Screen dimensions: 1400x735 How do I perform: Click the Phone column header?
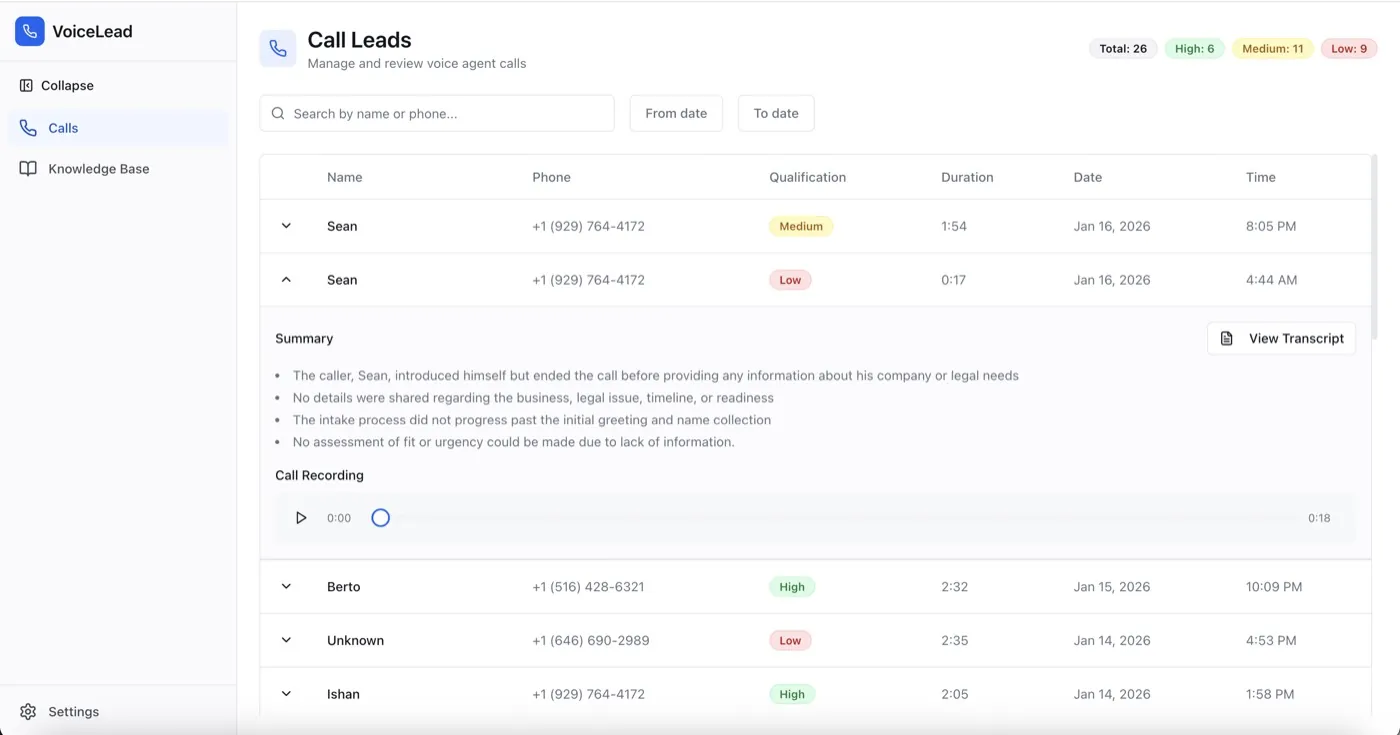(x=551, y=178)
